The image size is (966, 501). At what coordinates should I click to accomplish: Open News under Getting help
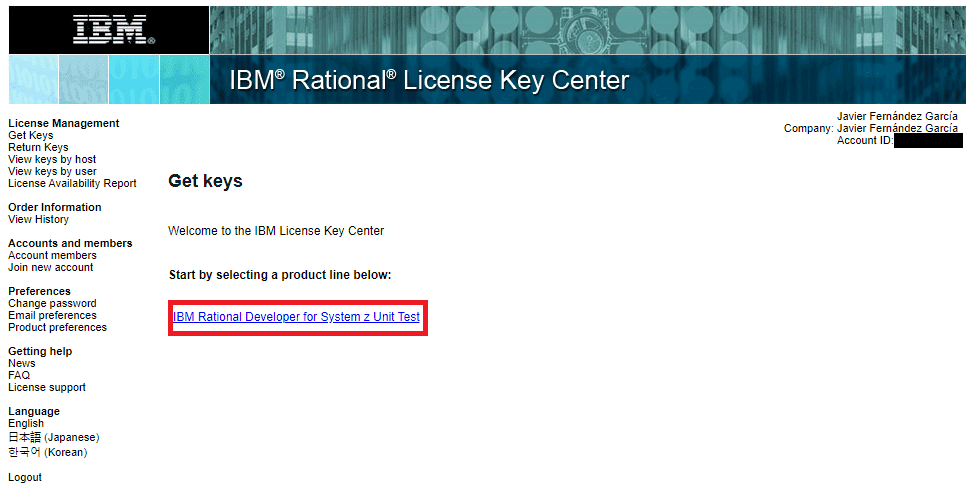(21, 363)
